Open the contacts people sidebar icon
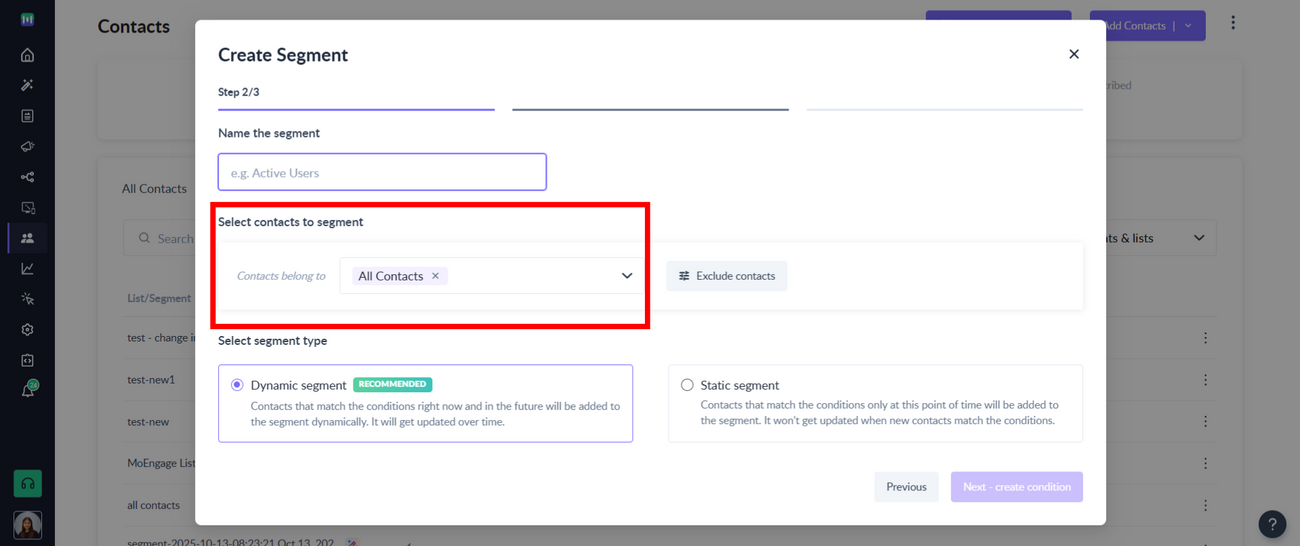 point(27,238)
